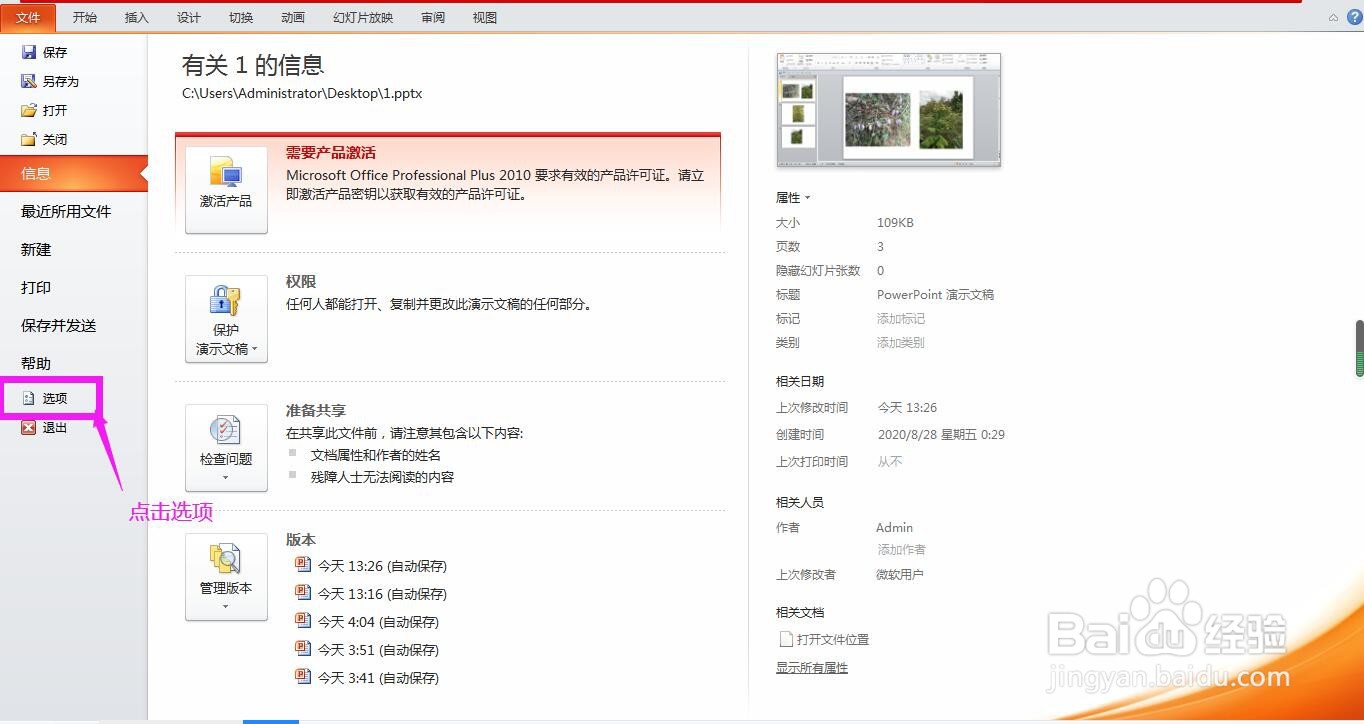Open the 今天 13:26 autosave version
The width and height of the screenshot is (1364, 724).
coord(371,566)
